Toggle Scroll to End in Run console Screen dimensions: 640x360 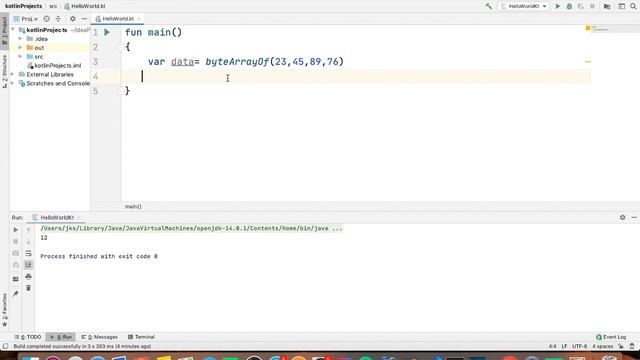28,265
